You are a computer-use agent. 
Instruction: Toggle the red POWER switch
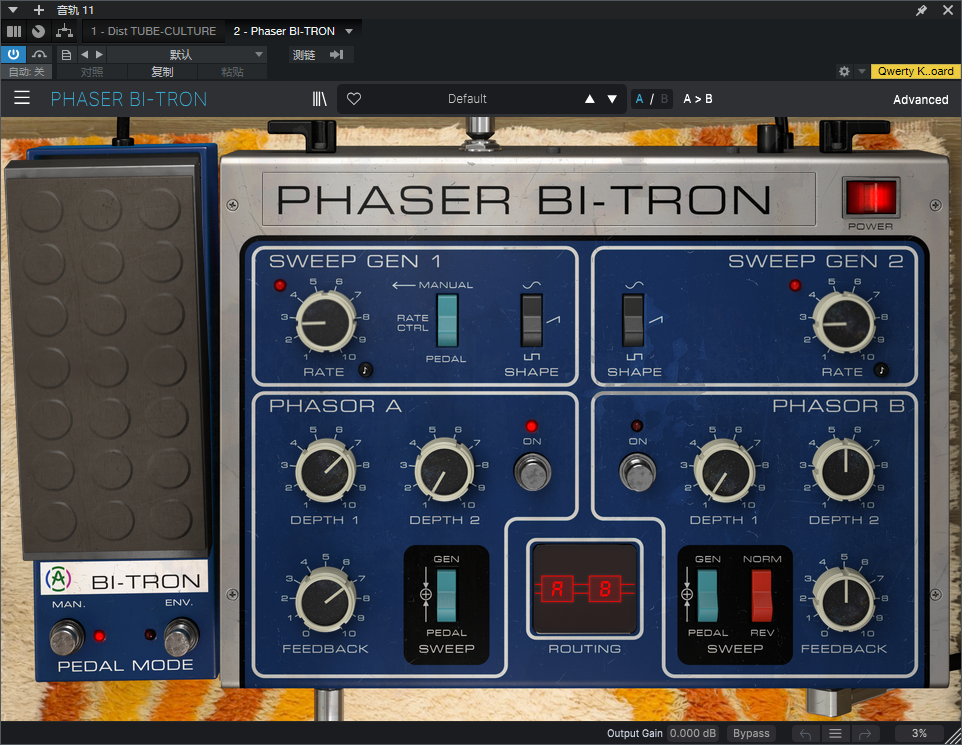871,198
